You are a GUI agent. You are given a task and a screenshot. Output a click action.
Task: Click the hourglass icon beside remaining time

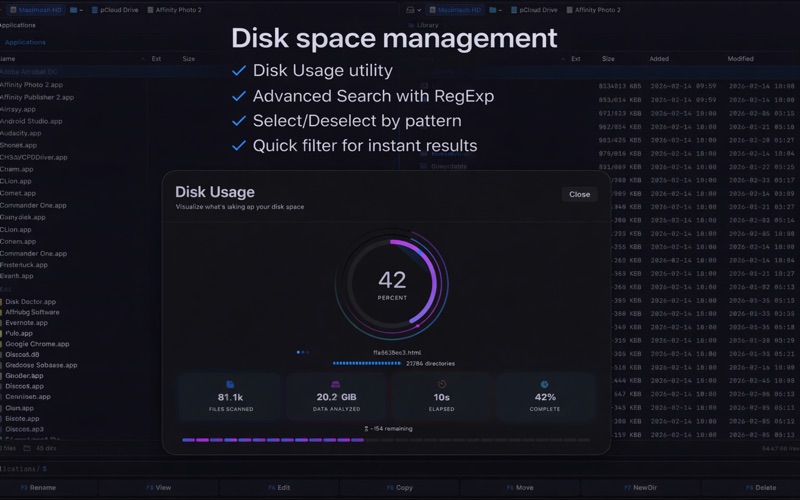(x=366, y=429)
